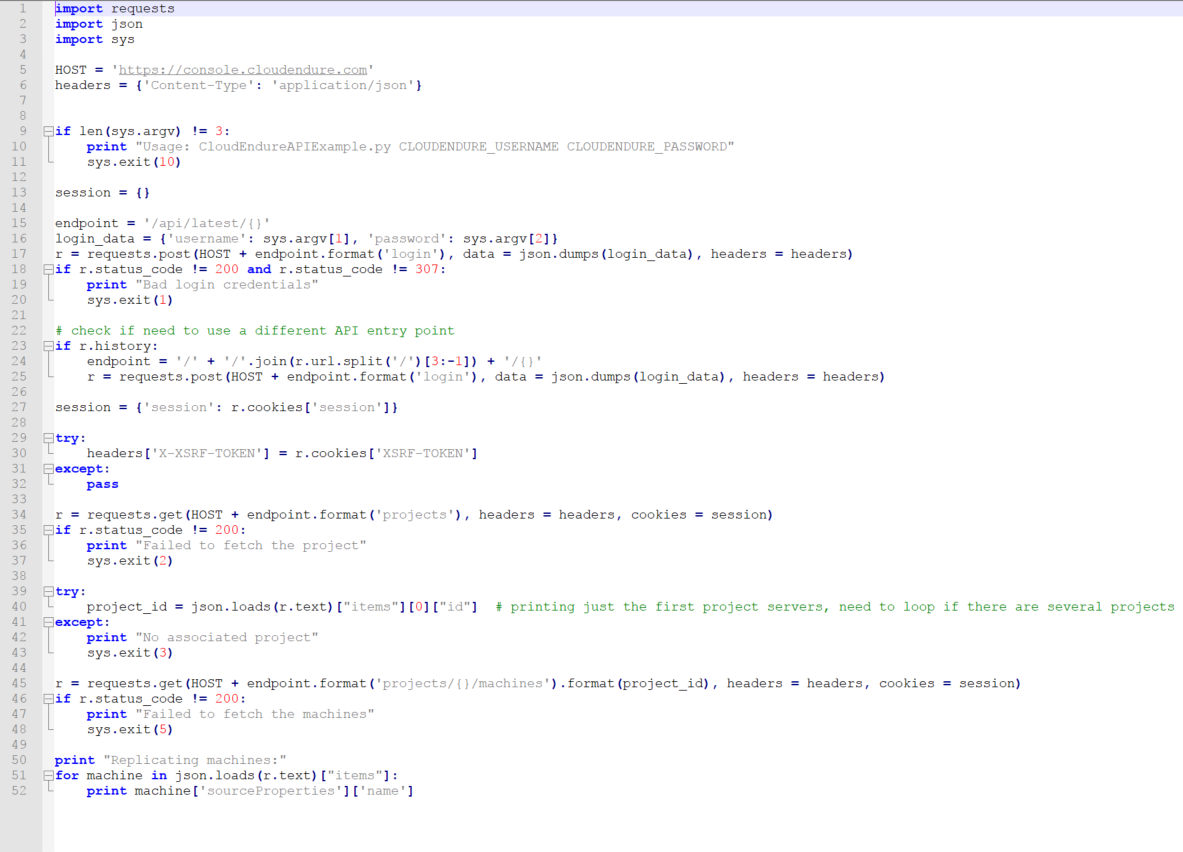The height and width of the screenshot is (852, 1183).
Task: Click the 'Replicating machines:' string
Action: click(195, 761)
